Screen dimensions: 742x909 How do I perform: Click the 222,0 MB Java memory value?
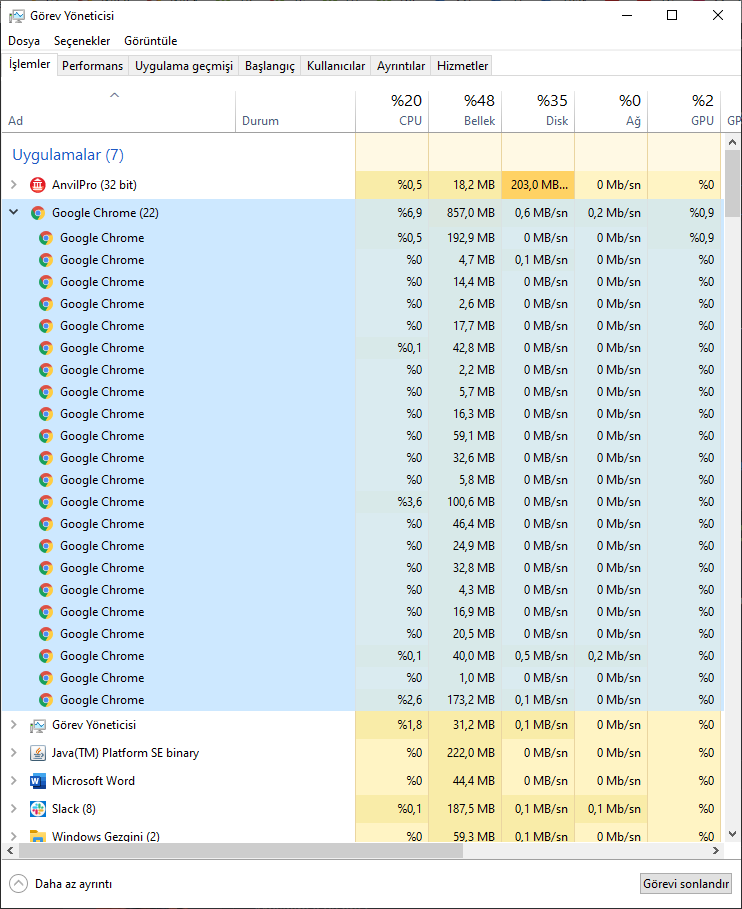pos(471,752)
